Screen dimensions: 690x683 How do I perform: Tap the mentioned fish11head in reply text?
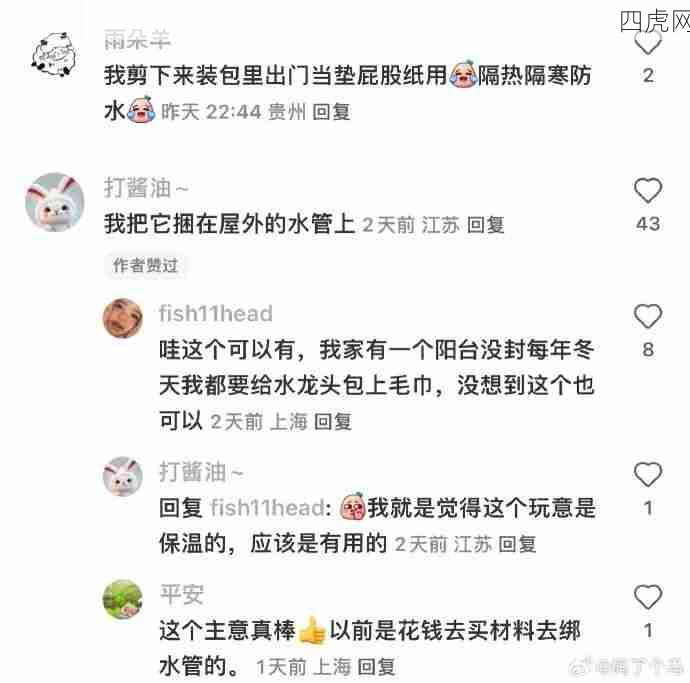pos(268,507)
